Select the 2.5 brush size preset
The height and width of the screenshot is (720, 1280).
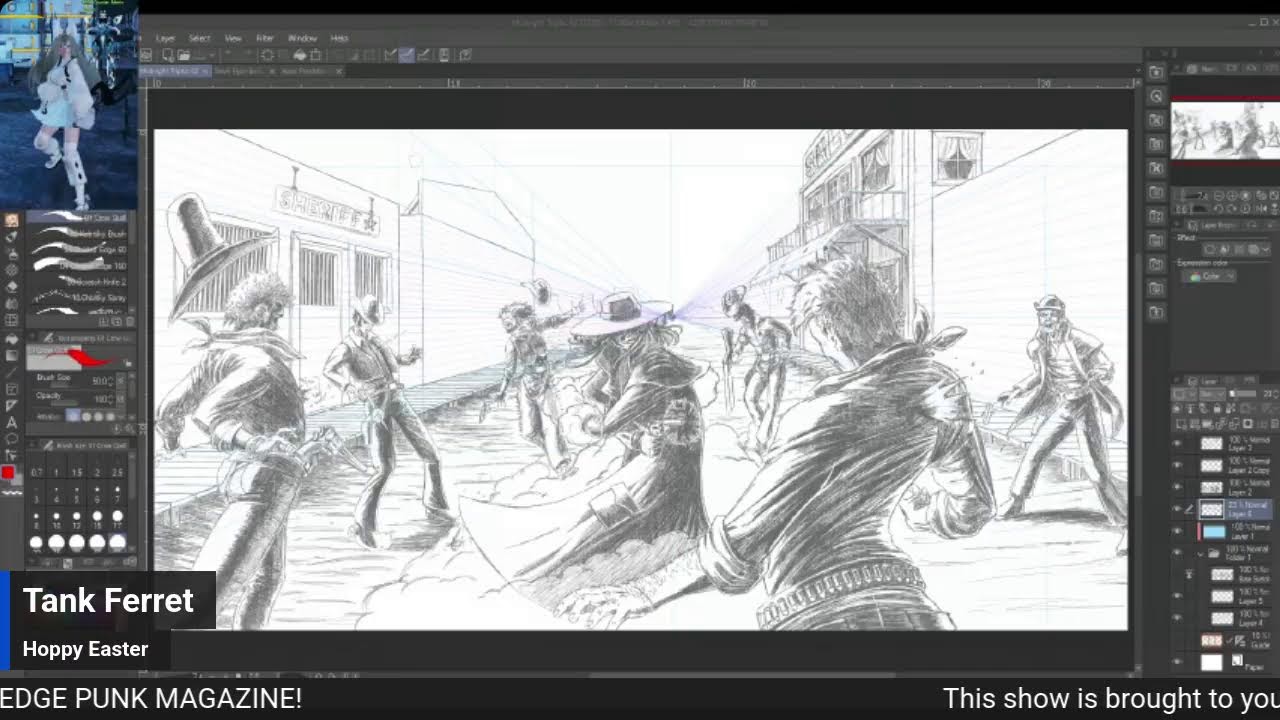[x=117, y=472]
